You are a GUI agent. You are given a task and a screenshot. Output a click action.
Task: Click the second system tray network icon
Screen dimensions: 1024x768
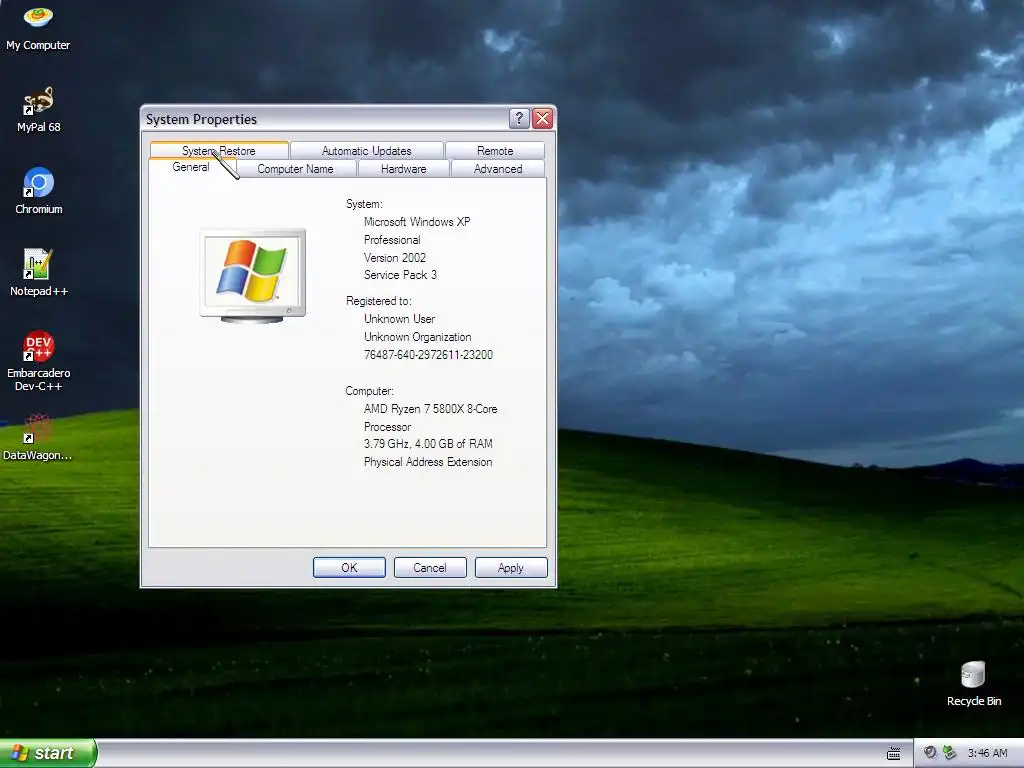click(x=950, y=752)
